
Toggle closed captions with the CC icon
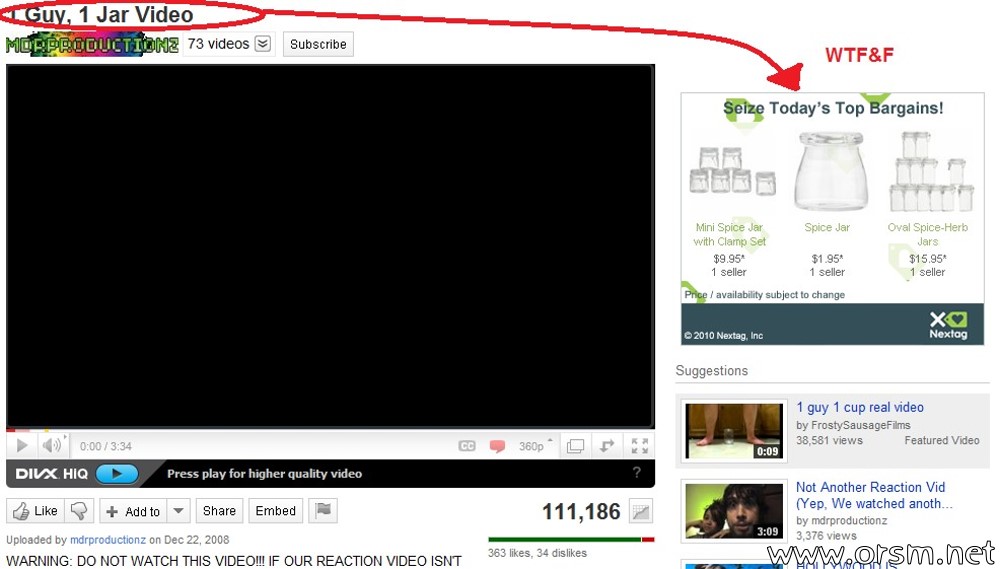tap(467, 446)
